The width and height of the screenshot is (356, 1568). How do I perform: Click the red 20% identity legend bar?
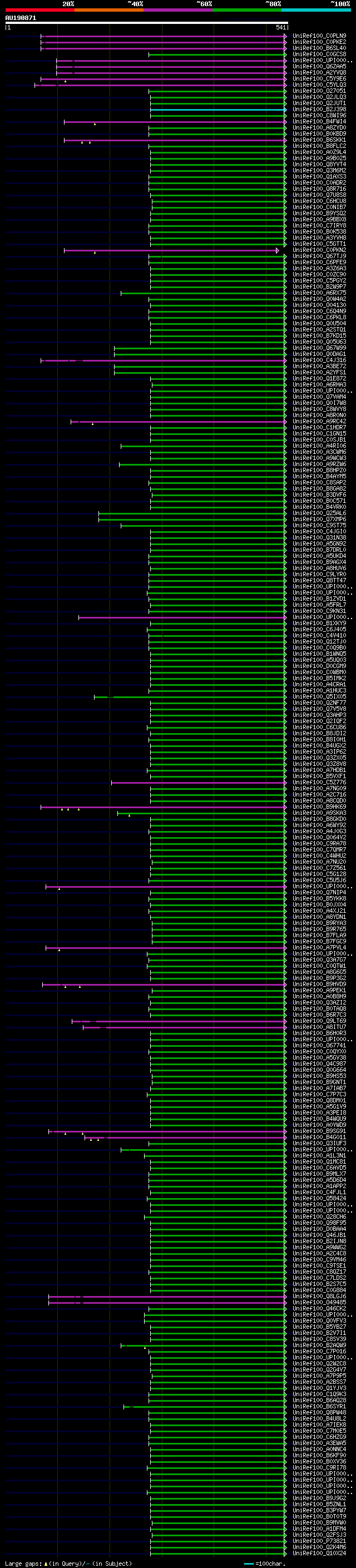coord(39,10)
